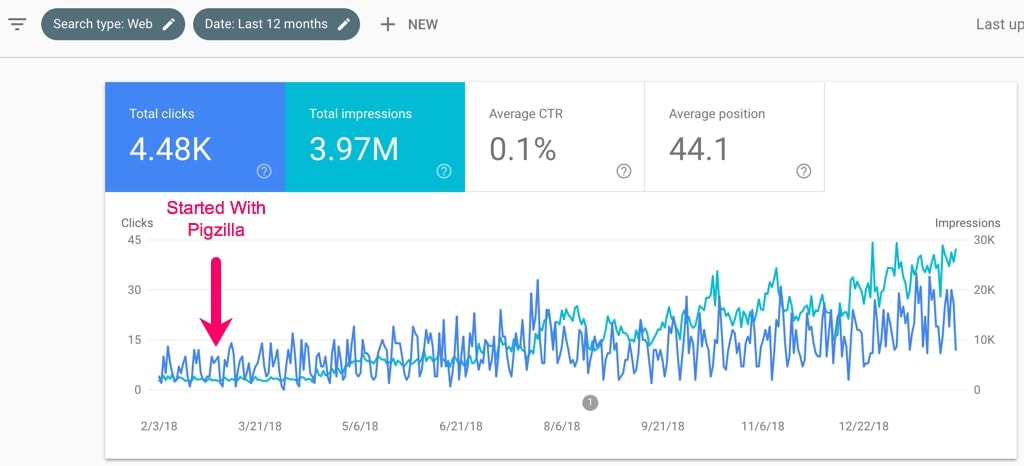Click the 2/3/18 date axis label
The image size is (1024, 466).
(159, 426)
